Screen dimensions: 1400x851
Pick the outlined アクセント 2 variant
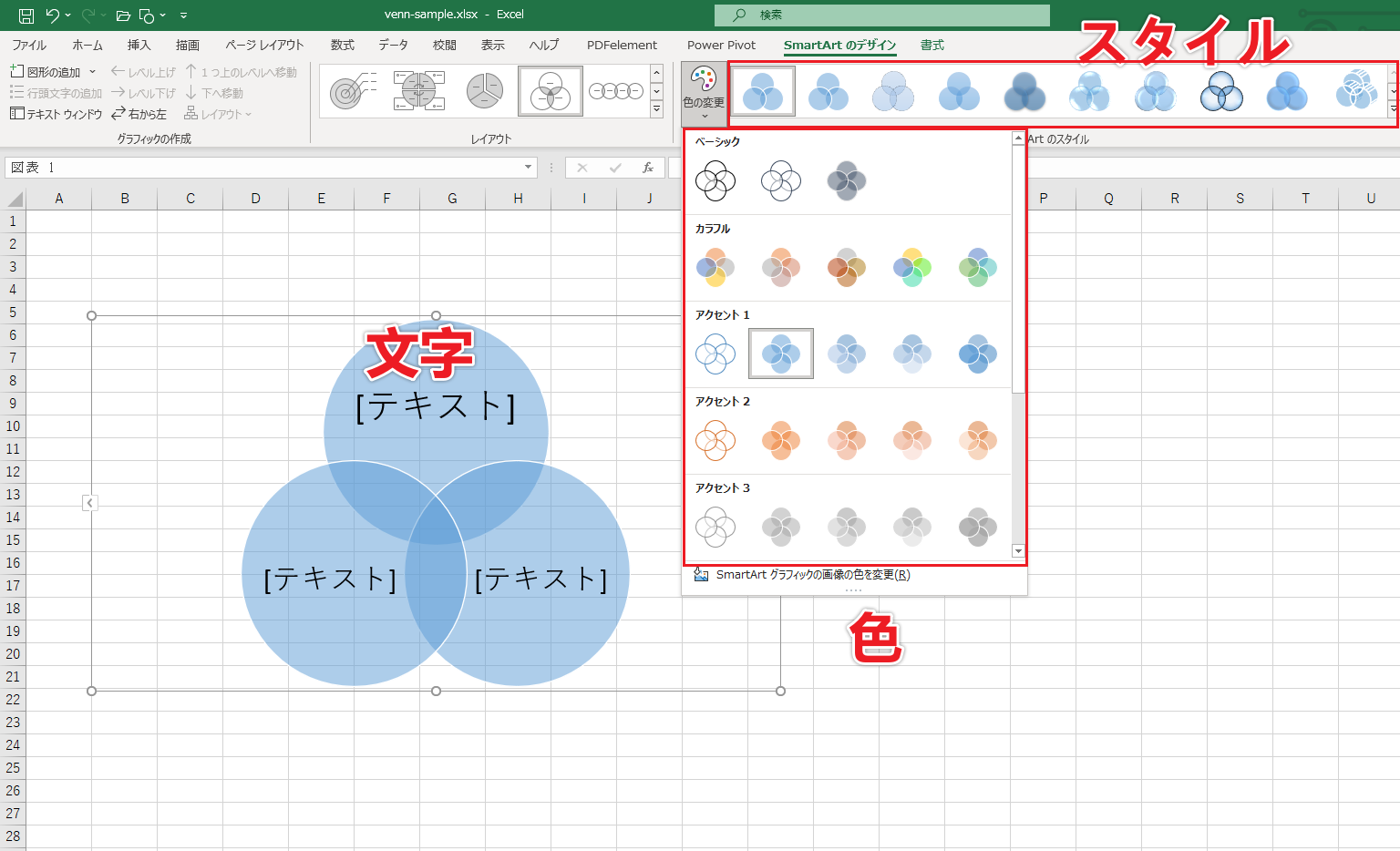tap(715, 440)
